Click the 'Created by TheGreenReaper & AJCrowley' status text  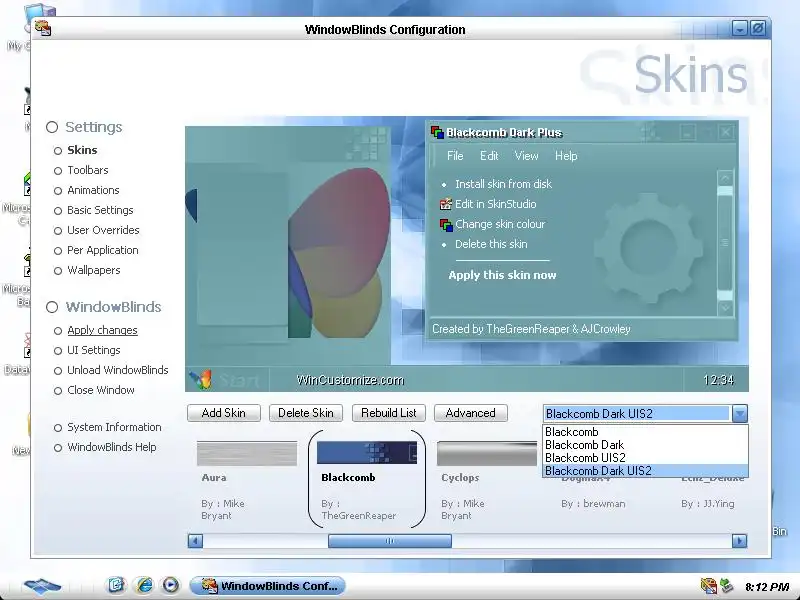point(531,329)
